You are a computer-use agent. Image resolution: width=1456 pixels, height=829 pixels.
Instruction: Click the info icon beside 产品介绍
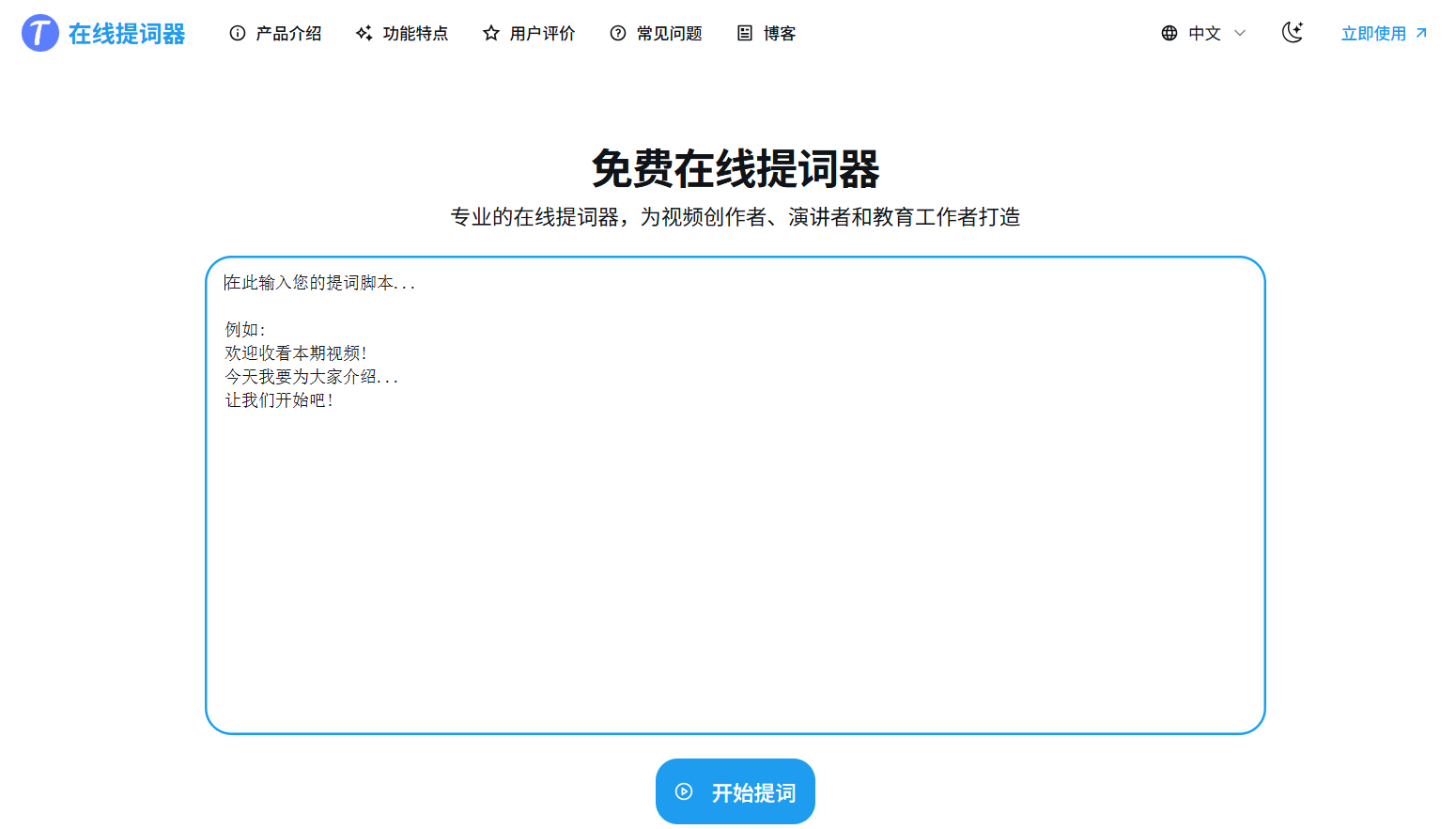[x=238, y=34]
